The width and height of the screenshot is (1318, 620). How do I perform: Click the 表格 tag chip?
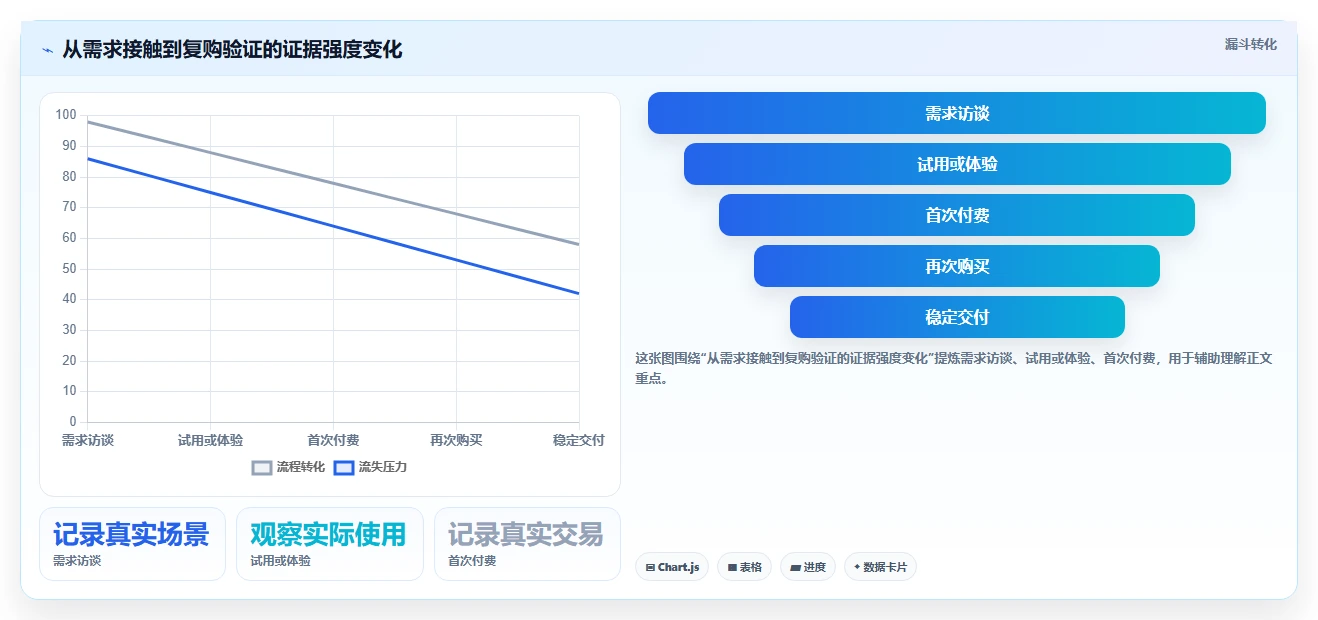744,567
